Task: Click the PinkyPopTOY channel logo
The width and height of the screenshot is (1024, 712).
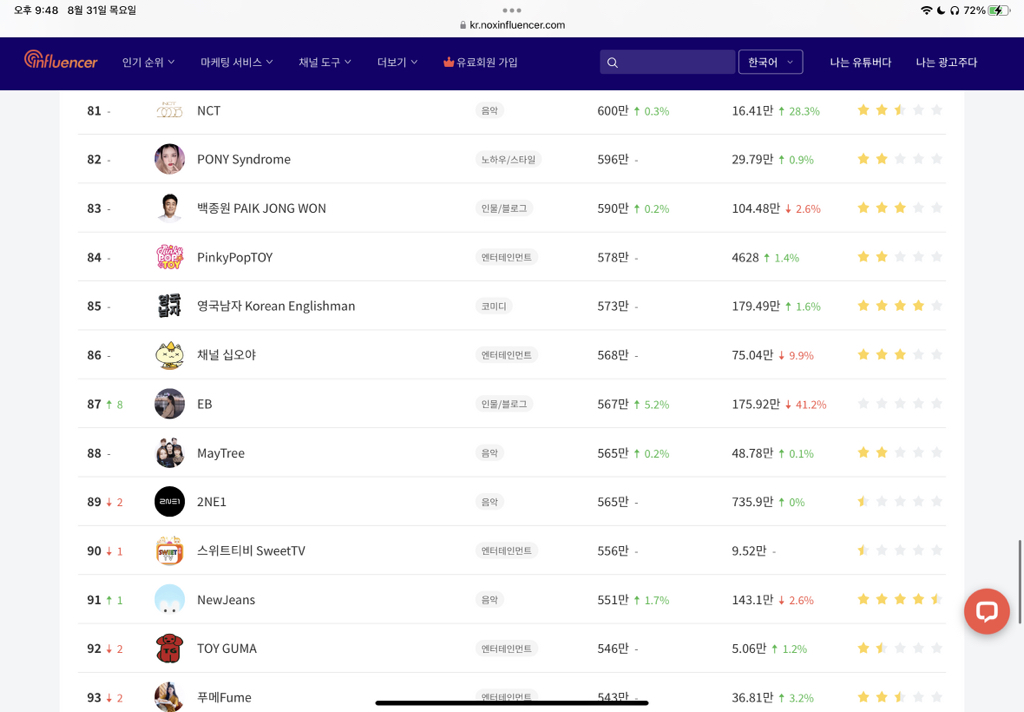Action: tap(169, 257)
